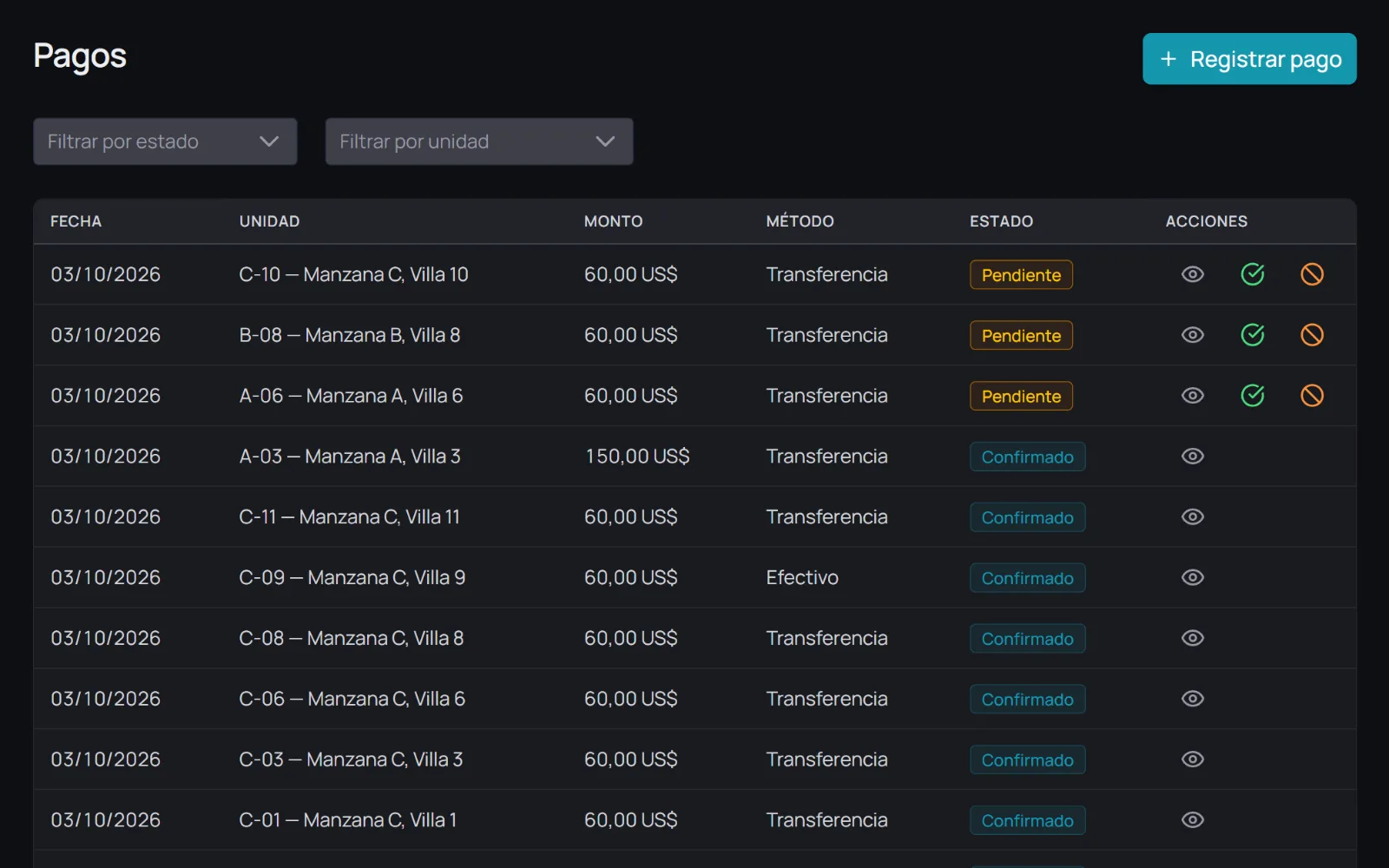Select the A-03 — Manzana A, Villa 3 cell

tap(350, 457)
